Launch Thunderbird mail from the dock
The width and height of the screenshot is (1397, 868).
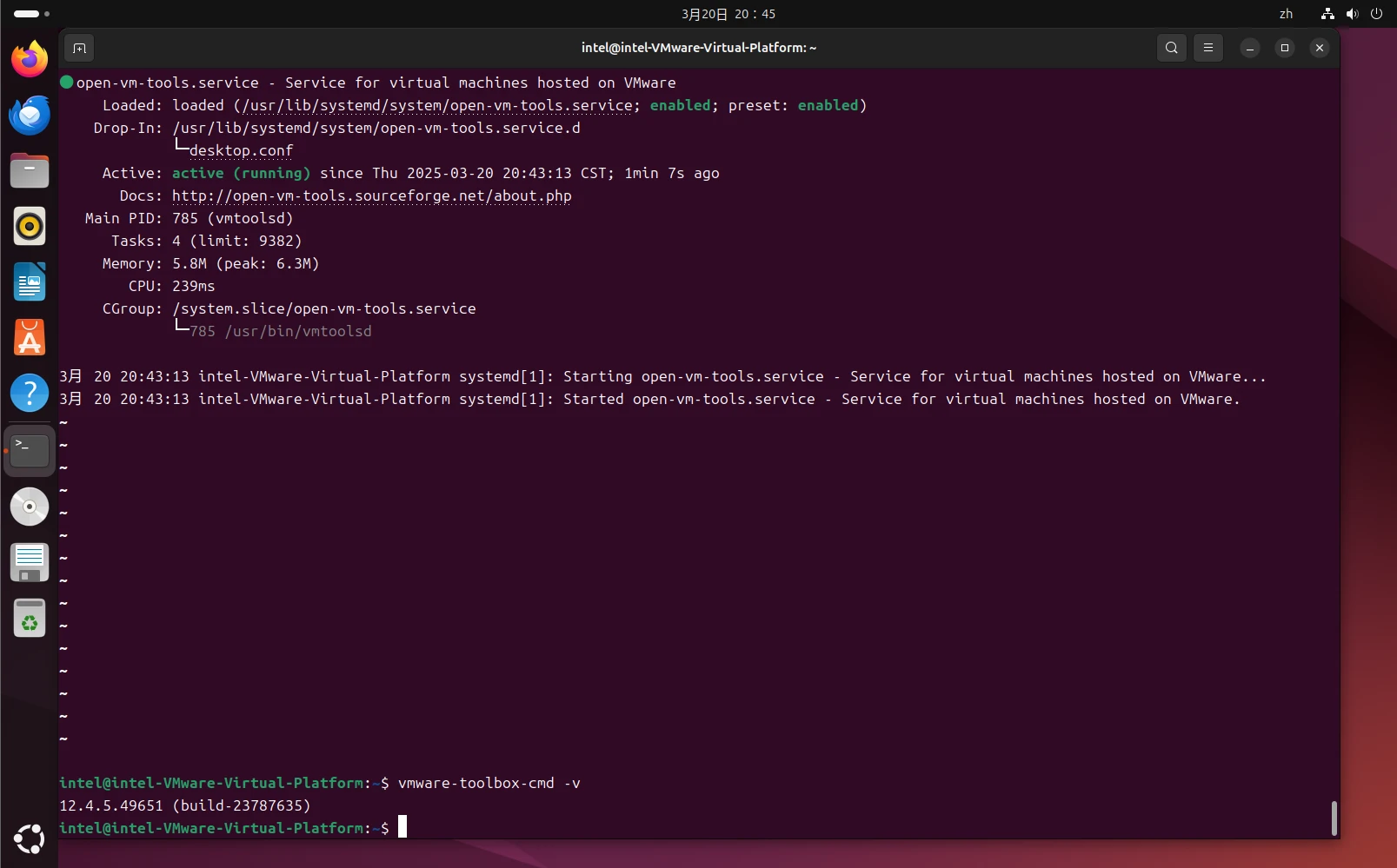[30, 115]
